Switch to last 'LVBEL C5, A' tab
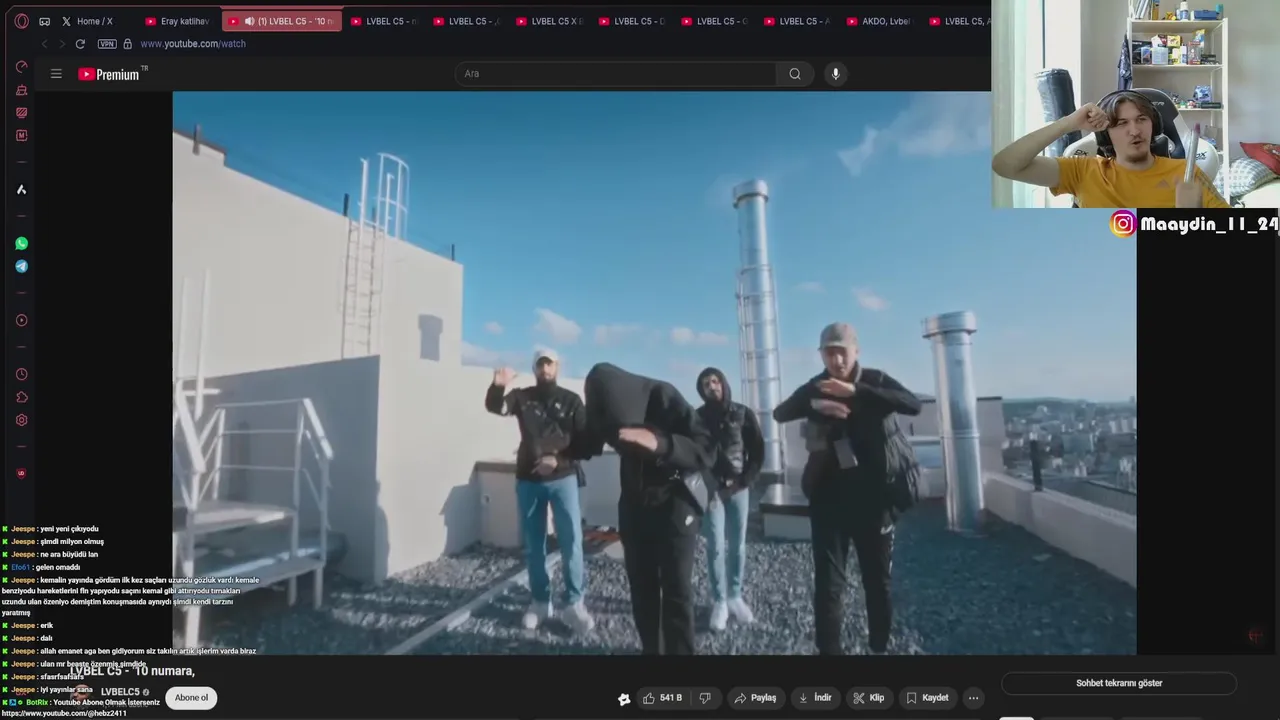The width and height of the screenshot is (1280, 720). point(960,21)
